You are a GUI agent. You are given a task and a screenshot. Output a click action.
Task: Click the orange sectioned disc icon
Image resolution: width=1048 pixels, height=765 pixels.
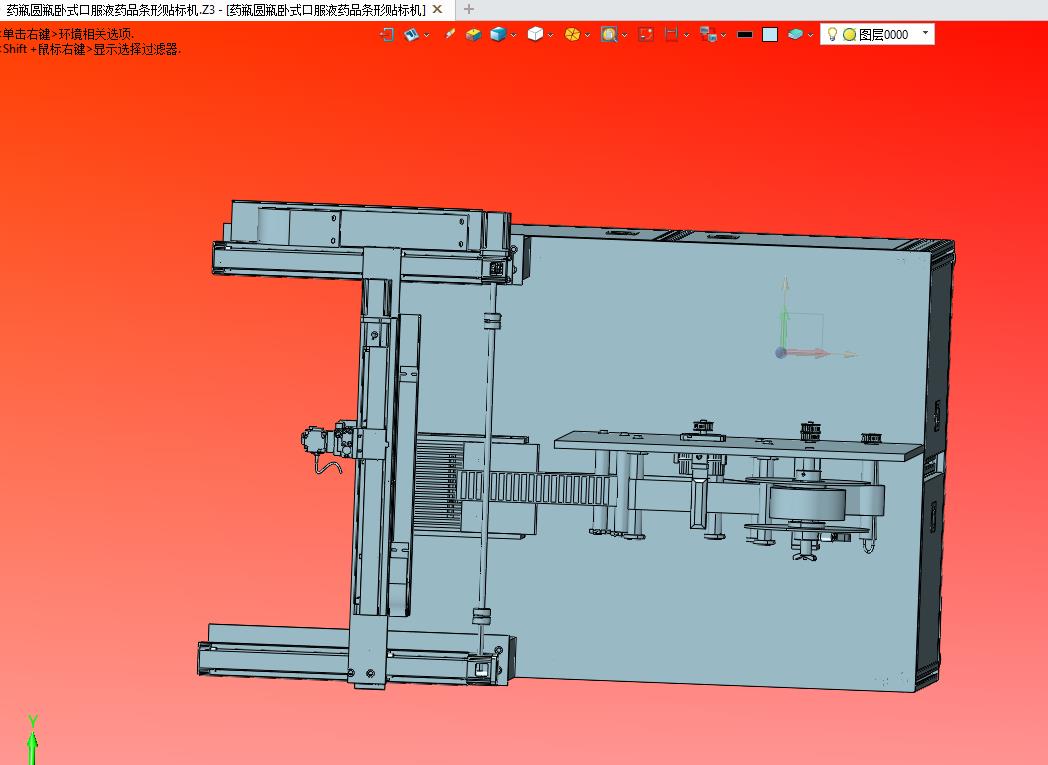pyautogui.click(x=572, y=34)
